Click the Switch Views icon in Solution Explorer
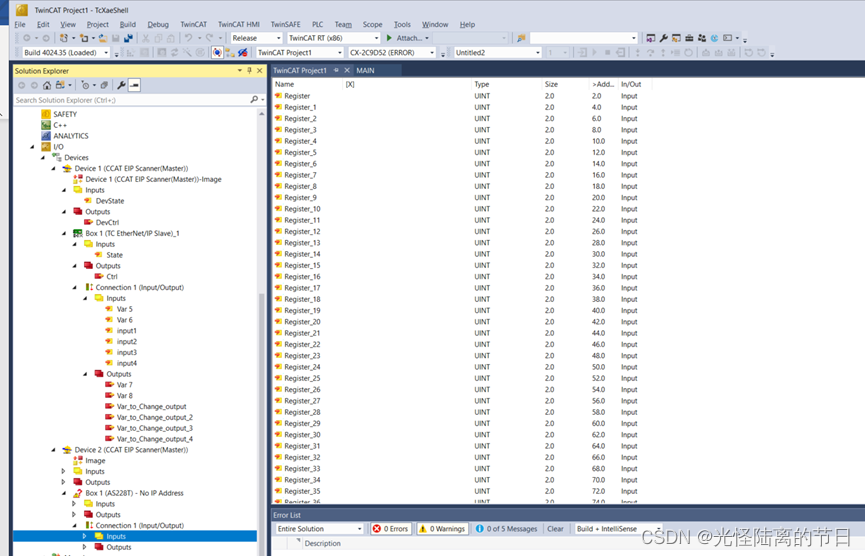Viewport: 865px width, 556px height. coord(60,85)
